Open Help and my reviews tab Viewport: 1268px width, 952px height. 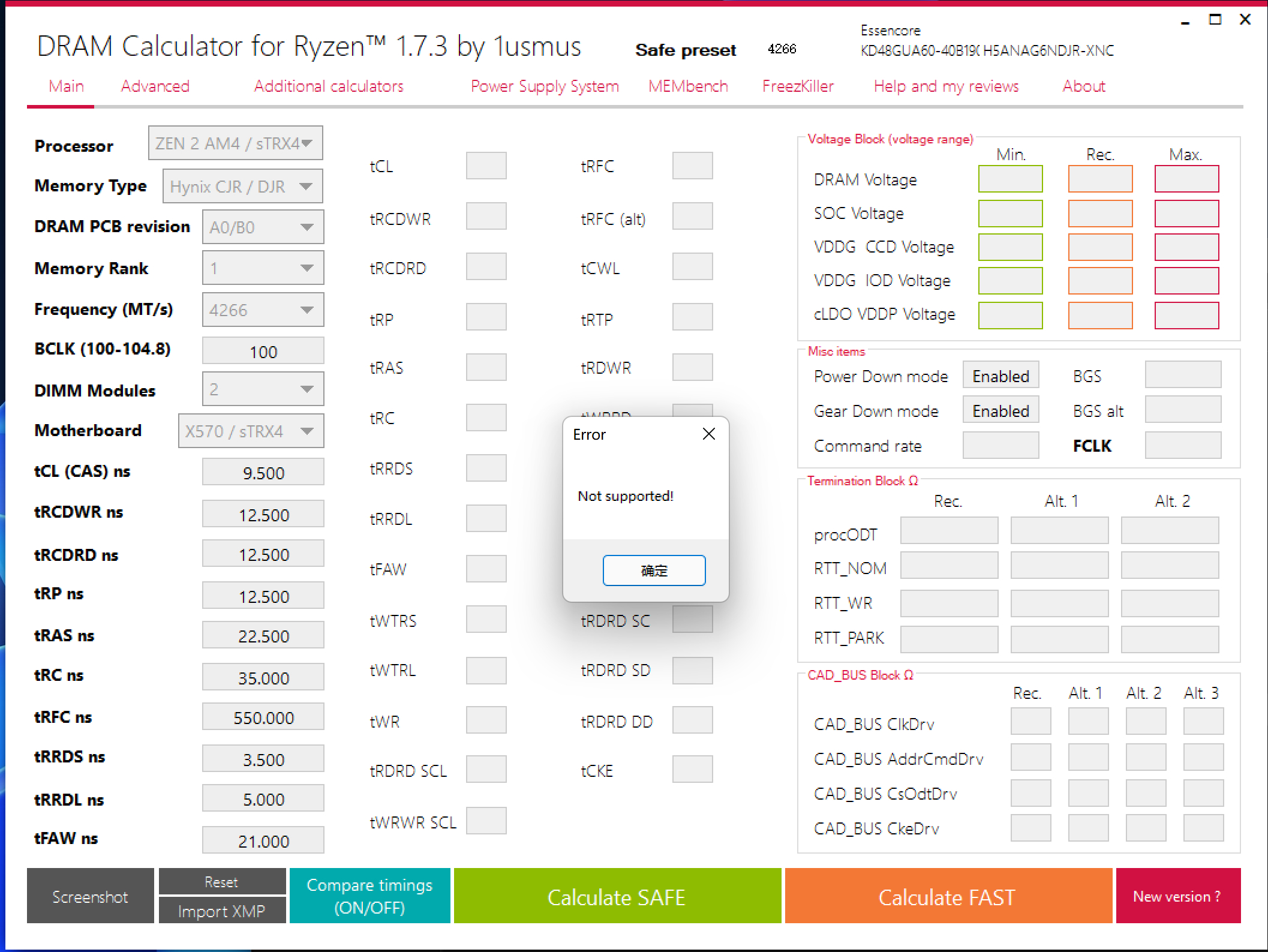946,86
